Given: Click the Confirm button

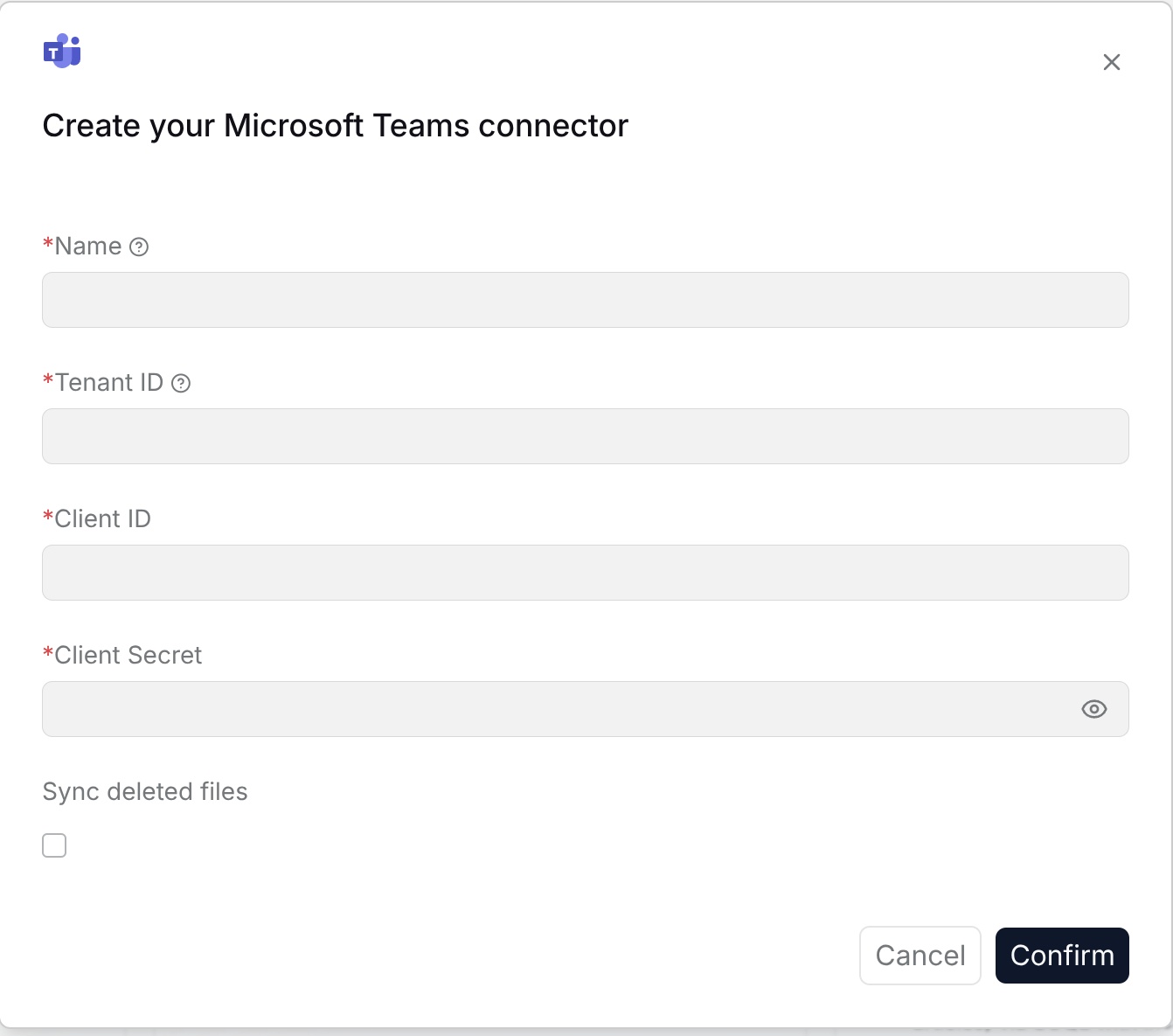Looking at the screenshot, I should (x=1062, y=956).
